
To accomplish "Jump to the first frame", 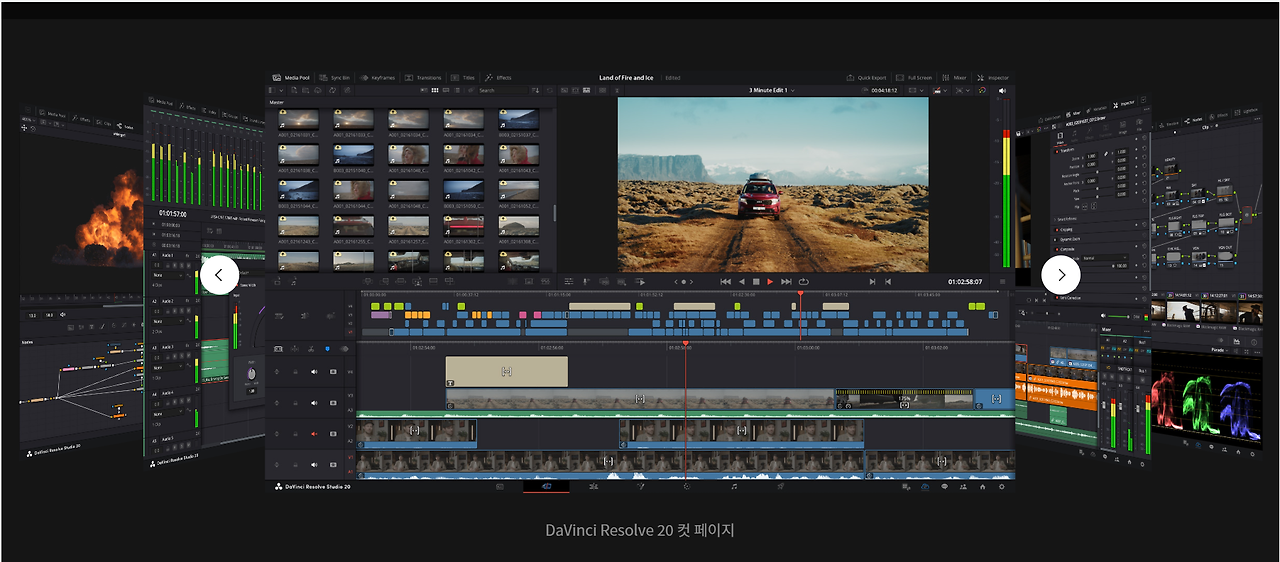I will pos(725,282).
